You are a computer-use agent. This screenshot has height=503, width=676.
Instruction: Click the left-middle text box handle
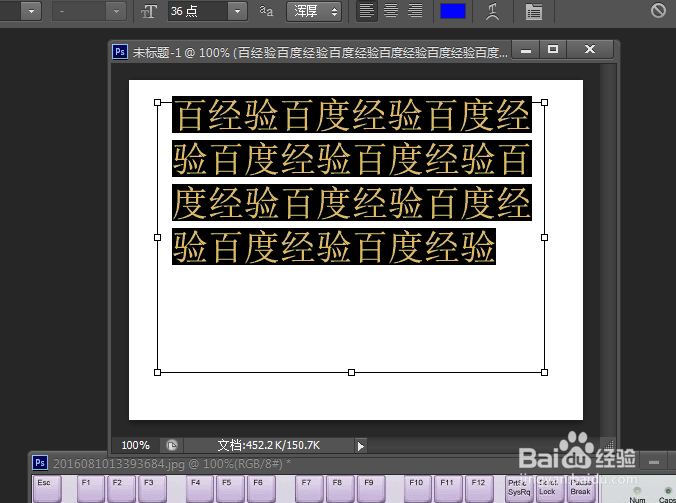(157, 237)
